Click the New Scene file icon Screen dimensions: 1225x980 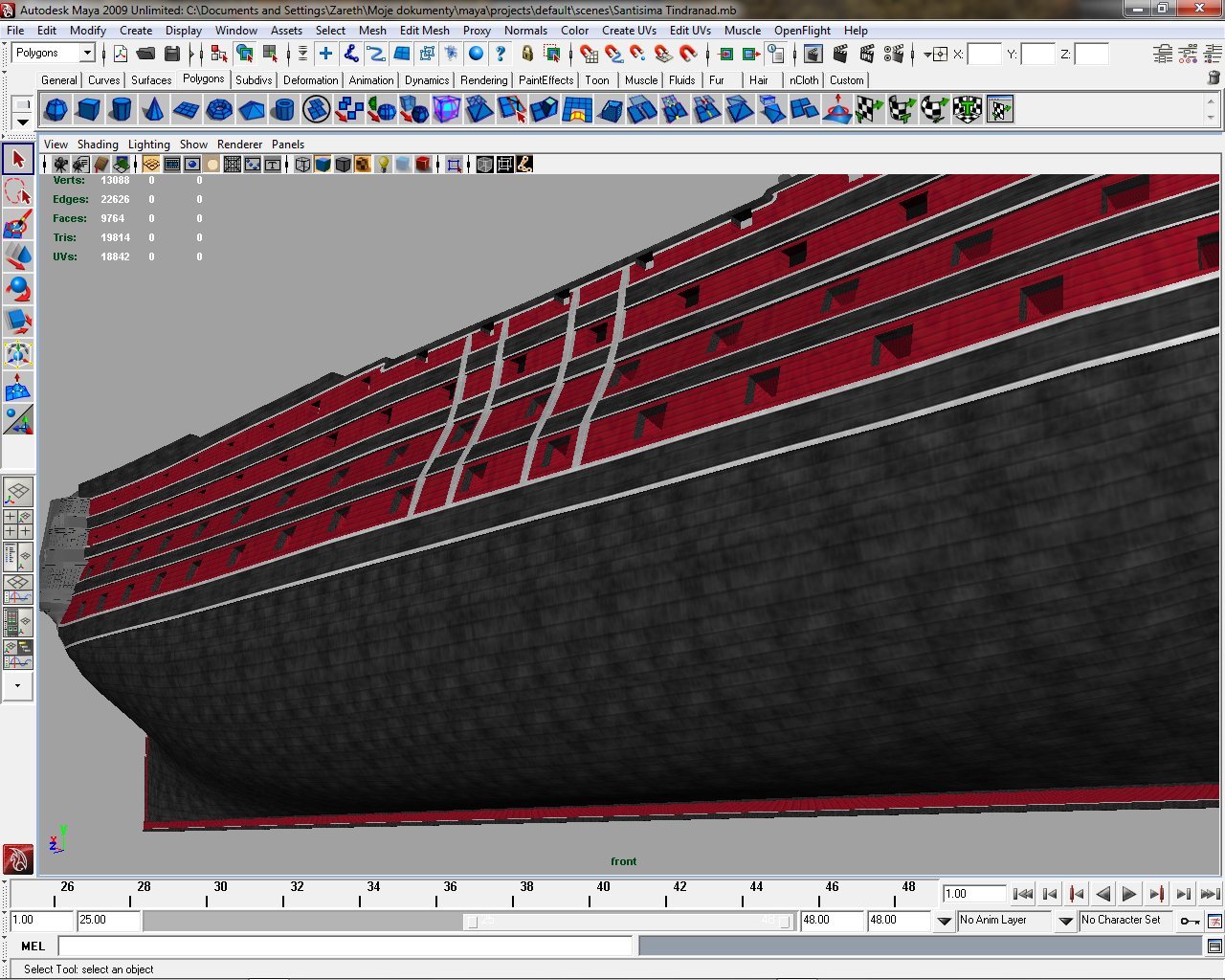pyautogui.click(x=121, y=55)
